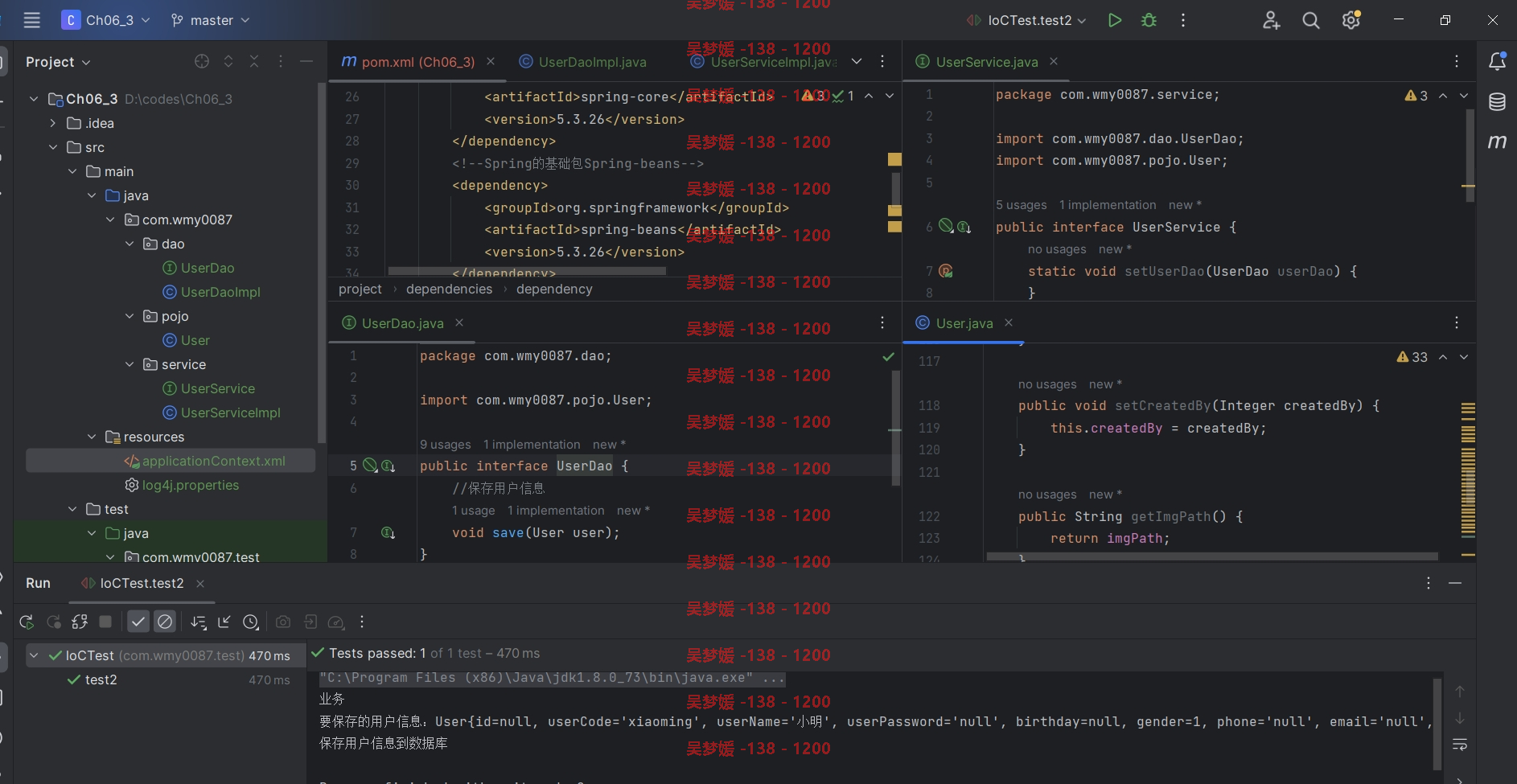1517x784 pixels.
Task: Expand the .idea folder
Action: pyautogui.click(x=53, y=123)
